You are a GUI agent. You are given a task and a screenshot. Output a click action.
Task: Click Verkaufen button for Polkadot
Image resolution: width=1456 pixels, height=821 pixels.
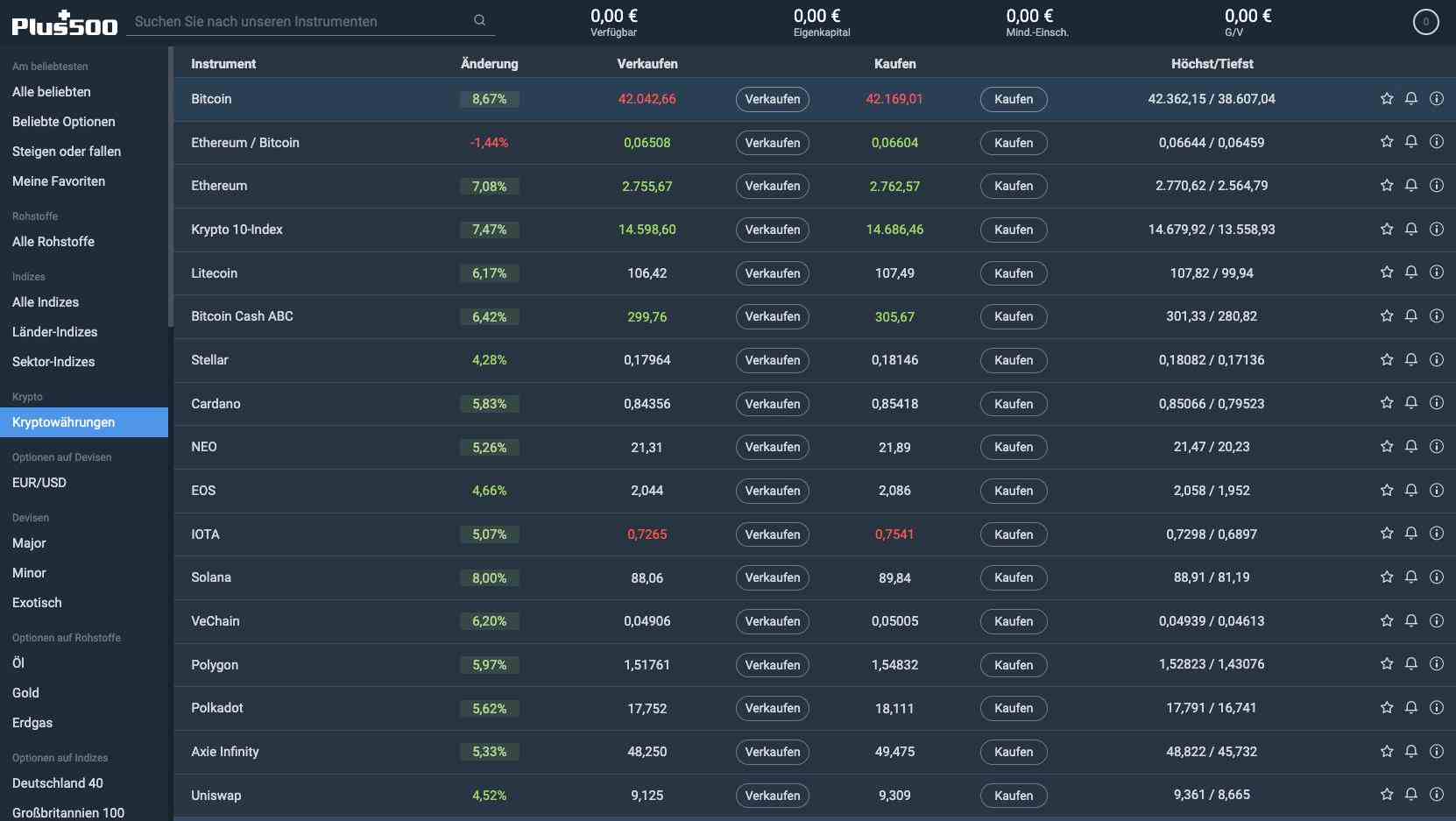coord(773,708)
